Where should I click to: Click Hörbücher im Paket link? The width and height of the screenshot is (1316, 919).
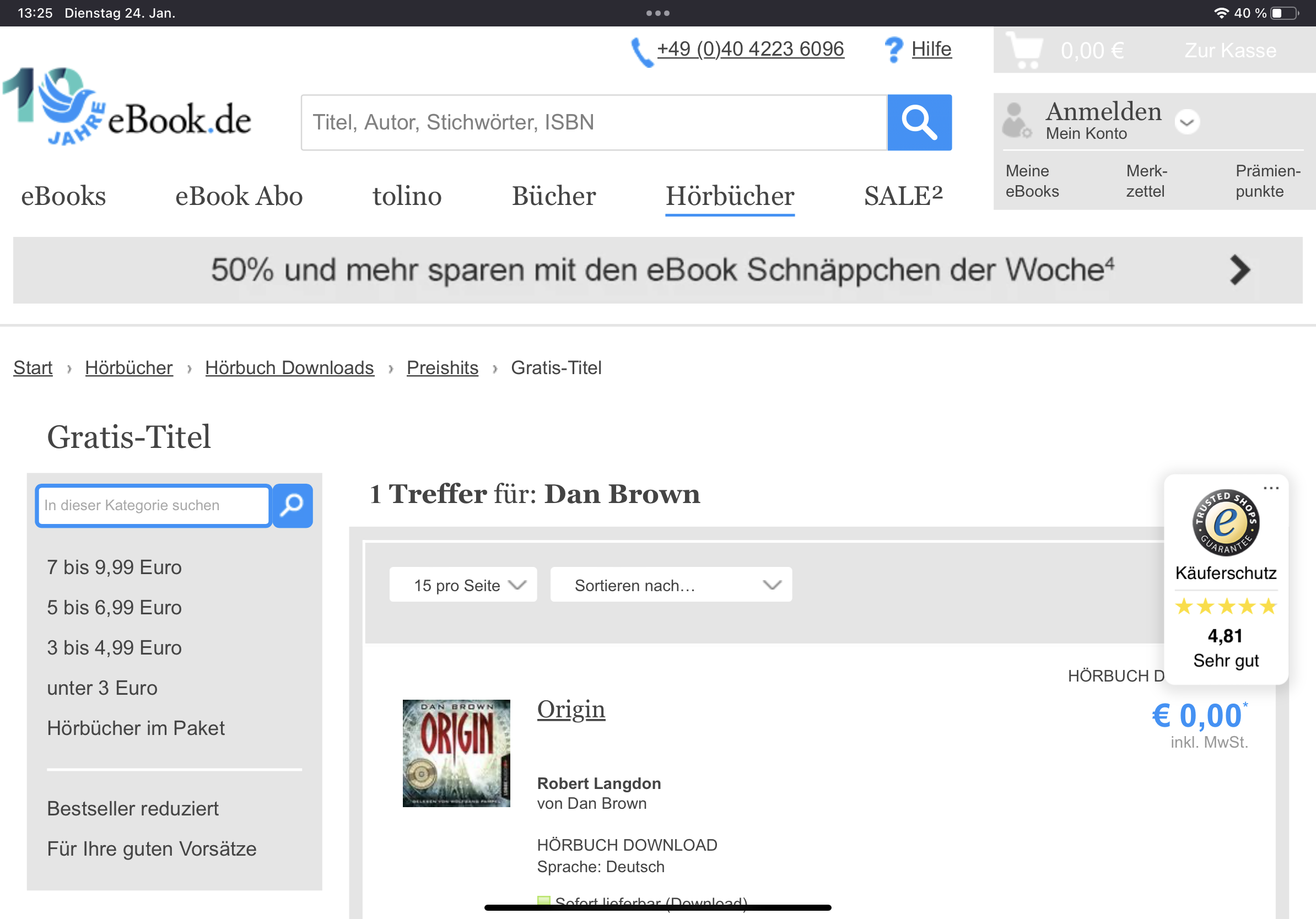click(136, 728)
